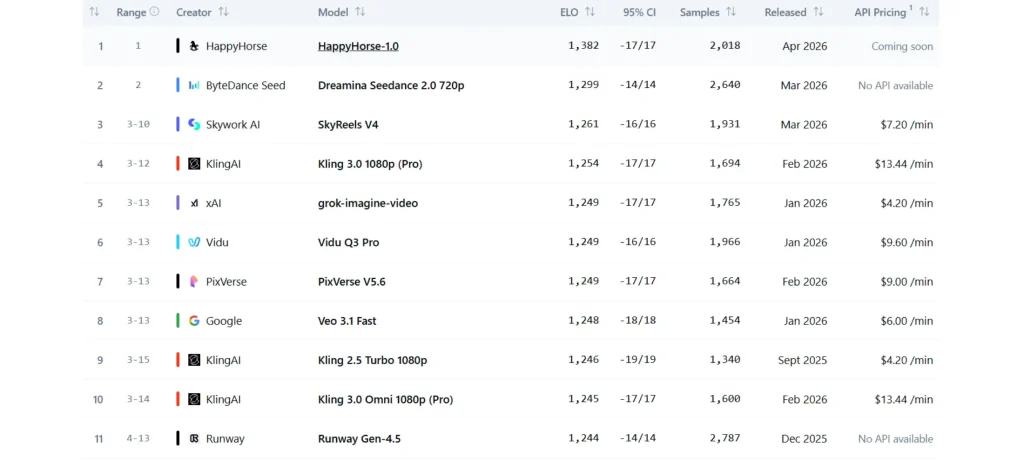Screen dimensions: 1024x461
Task: Click the PixVerse logo icon
Action: pyautogui.click(x=194, y=282)
